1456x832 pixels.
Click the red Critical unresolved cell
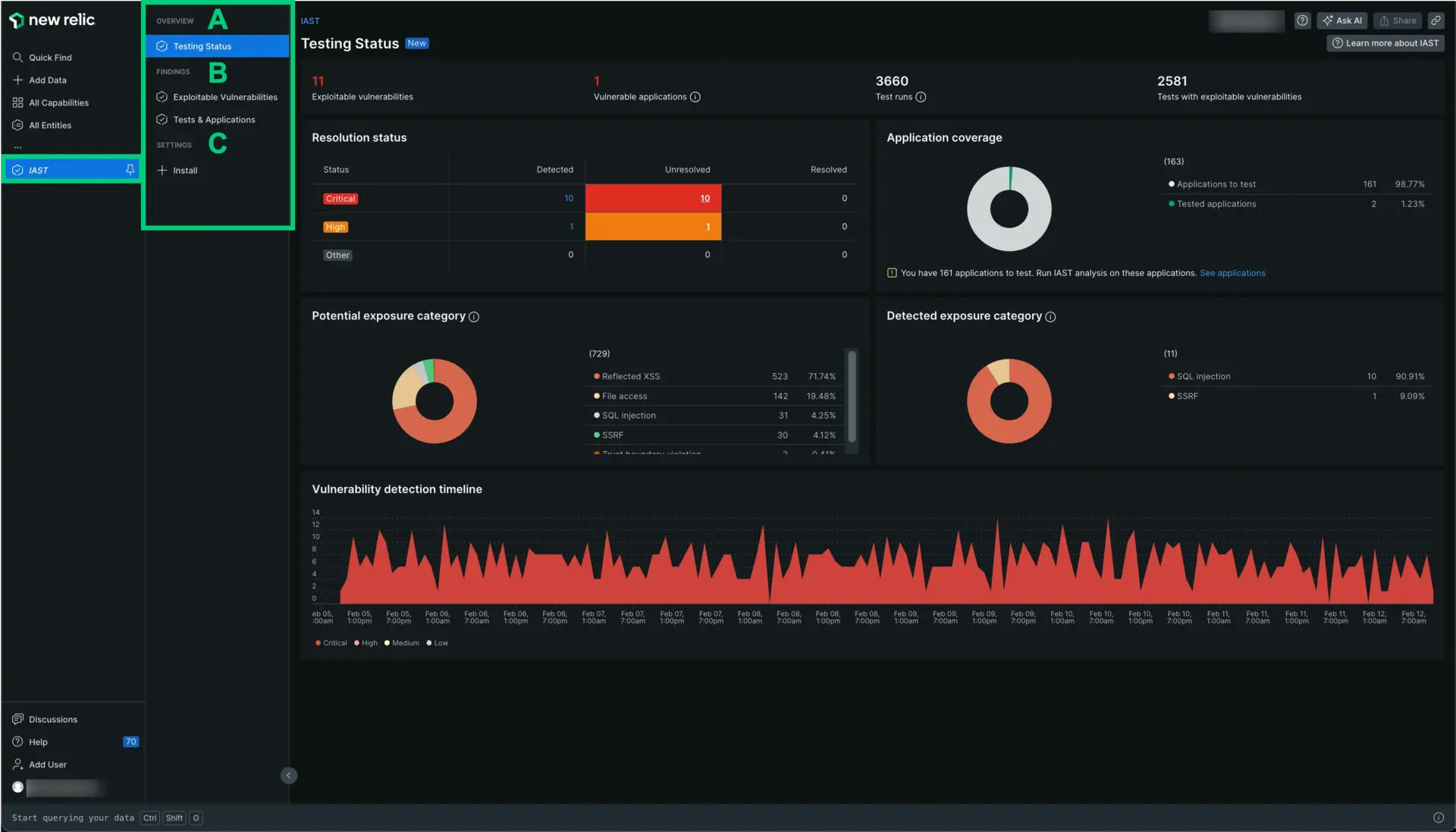(x=653, y=199)
